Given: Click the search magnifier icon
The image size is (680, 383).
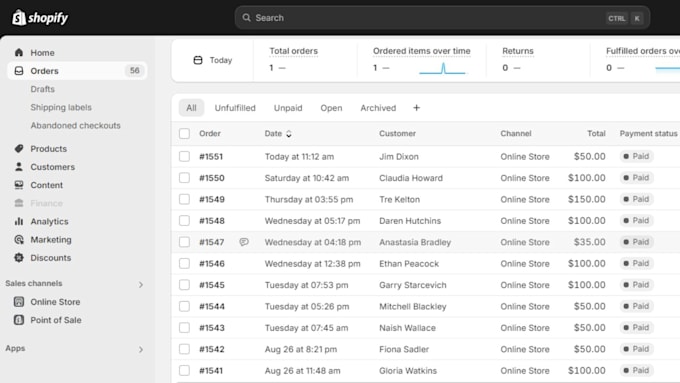Looking at the screenshot, I should [246, 18].
